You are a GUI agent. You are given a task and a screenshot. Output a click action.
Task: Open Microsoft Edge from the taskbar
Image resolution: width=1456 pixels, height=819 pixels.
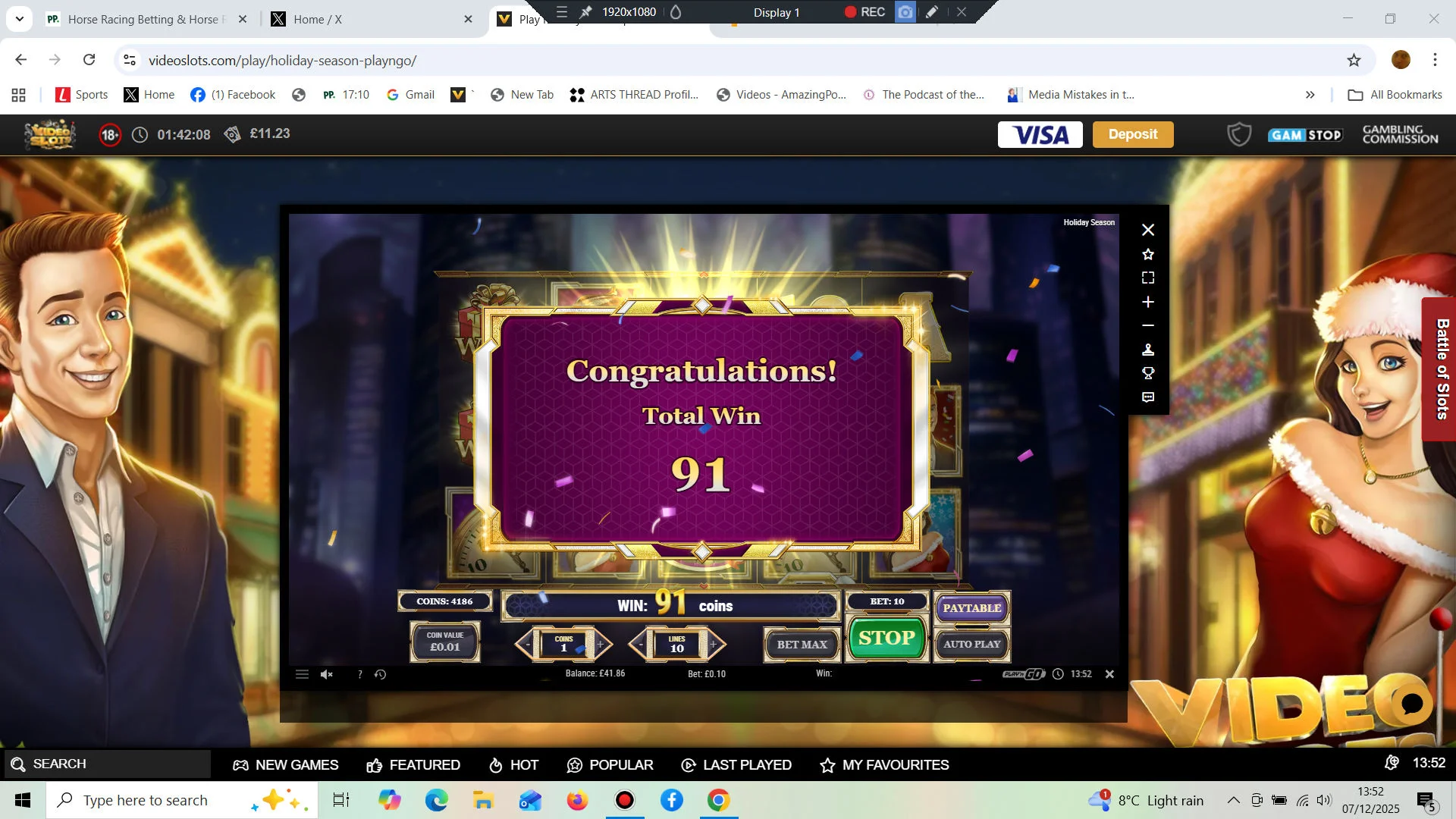pos(436,800)
